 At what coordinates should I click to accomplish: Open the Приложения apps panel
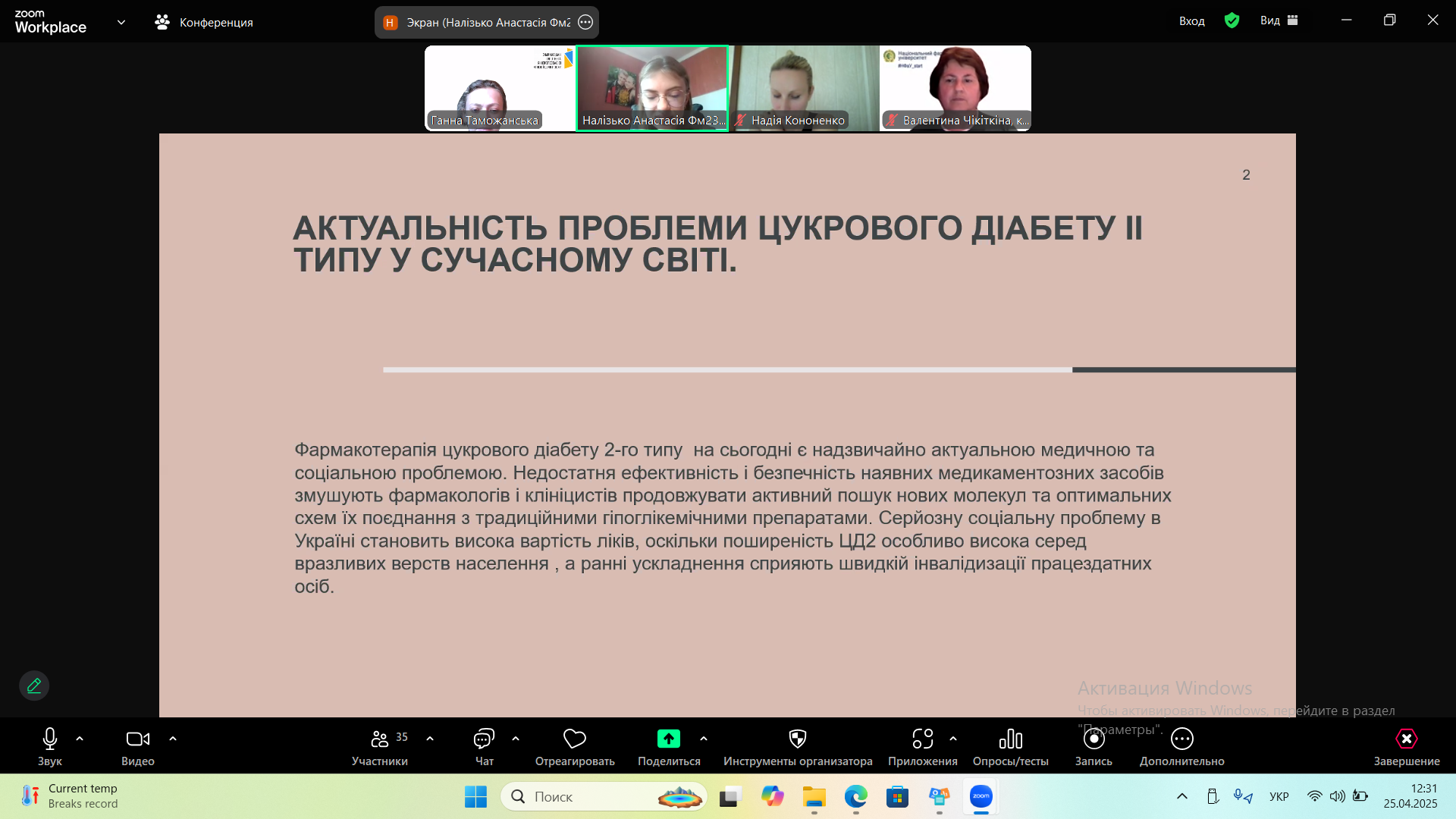923,747
